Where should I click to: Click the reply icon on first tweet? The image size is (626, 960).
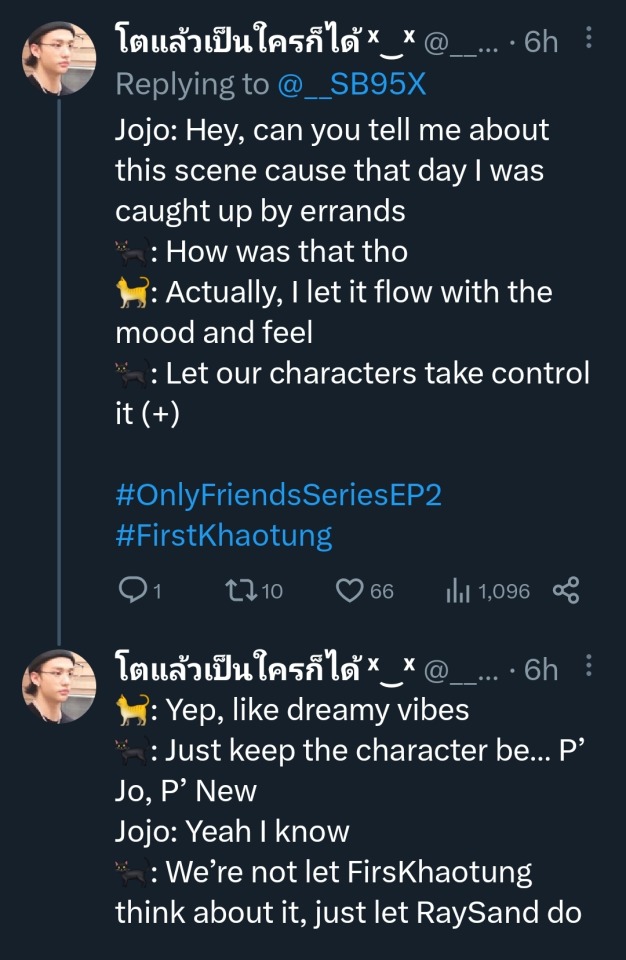pyautogui.click(x=132, y=591)
